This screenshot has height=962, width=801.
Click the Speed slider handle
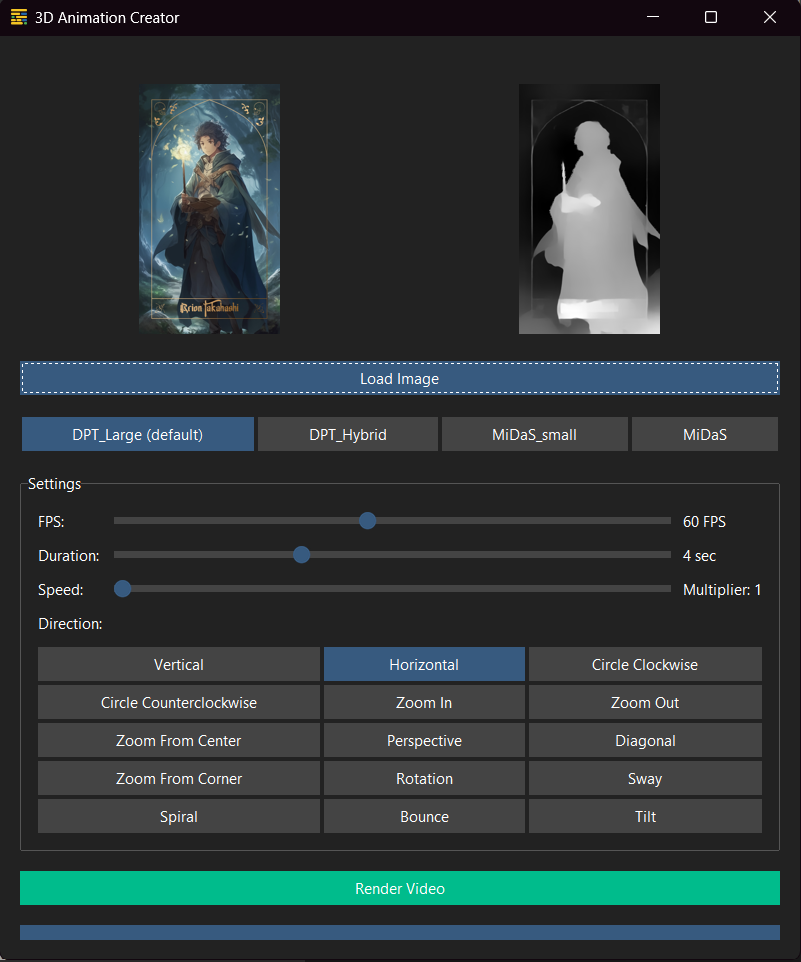tap(123, 589)
